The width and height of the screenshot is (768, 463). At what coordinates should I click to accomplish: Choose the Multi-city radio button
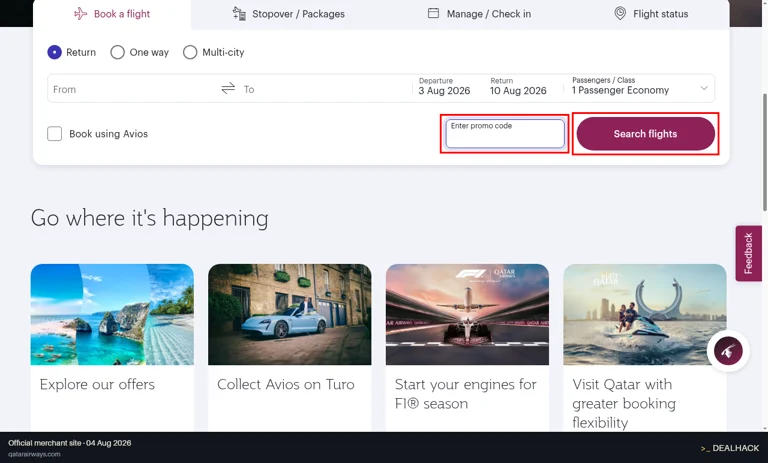[x=190, y=52]
